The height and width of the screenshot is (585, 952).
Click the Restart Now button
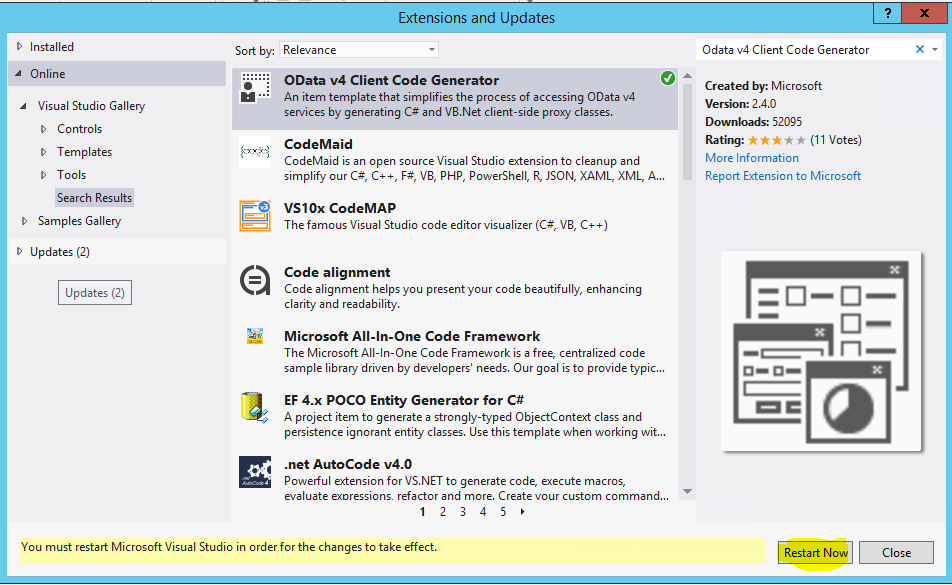pos(815,553)
